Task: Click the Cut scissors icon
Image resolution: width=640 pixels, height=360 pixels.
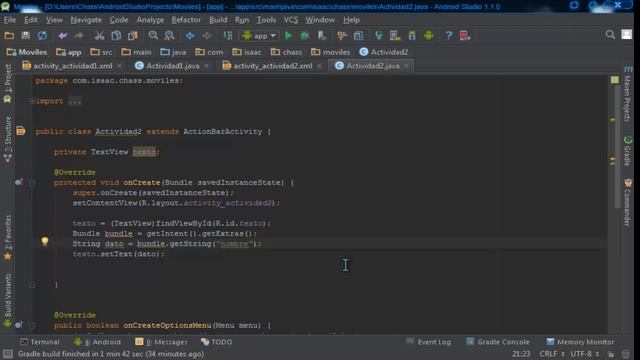Action: click(x=99, y=36)
